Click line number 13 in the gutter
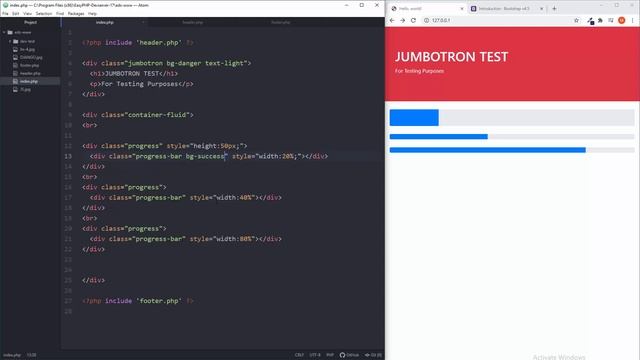The width and height of the screenshot is (640, 360). click(x=68, y=156)
